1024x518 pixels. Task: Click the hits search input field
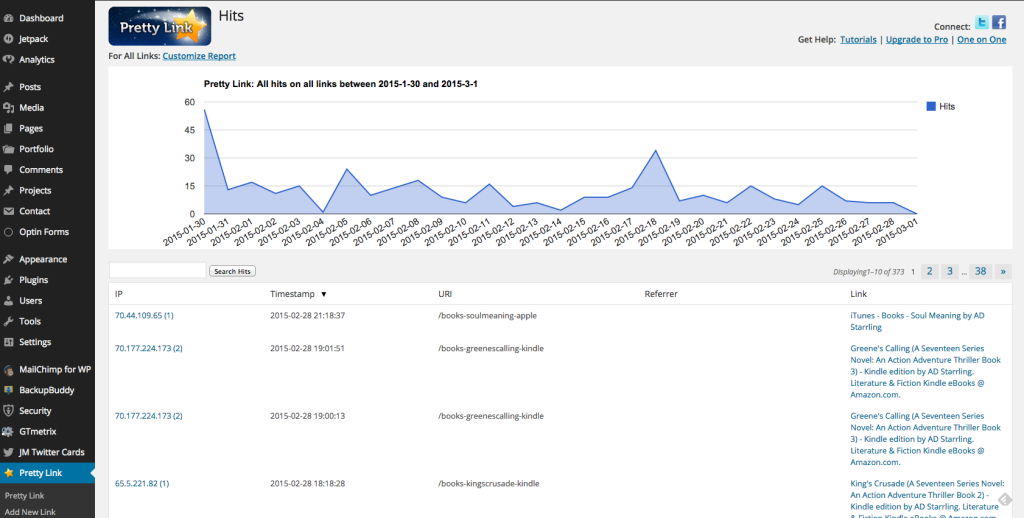157,271
